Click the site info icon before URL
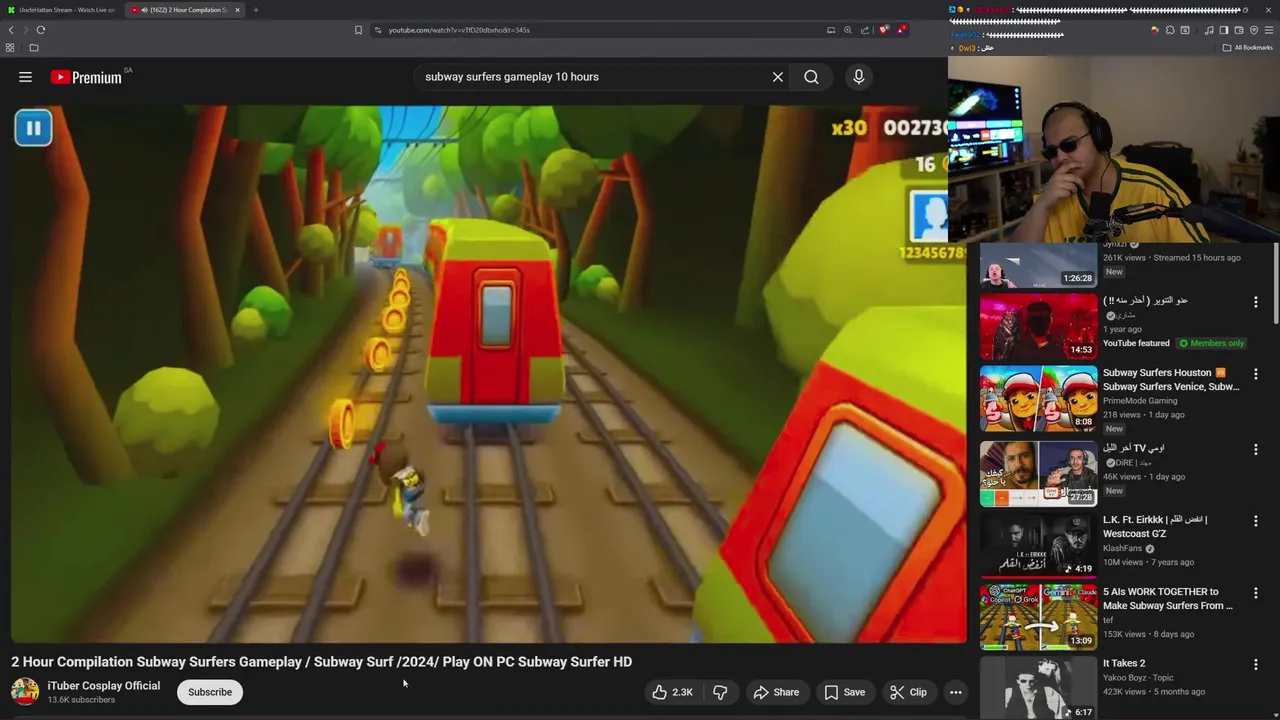 [x=378, y=30]
